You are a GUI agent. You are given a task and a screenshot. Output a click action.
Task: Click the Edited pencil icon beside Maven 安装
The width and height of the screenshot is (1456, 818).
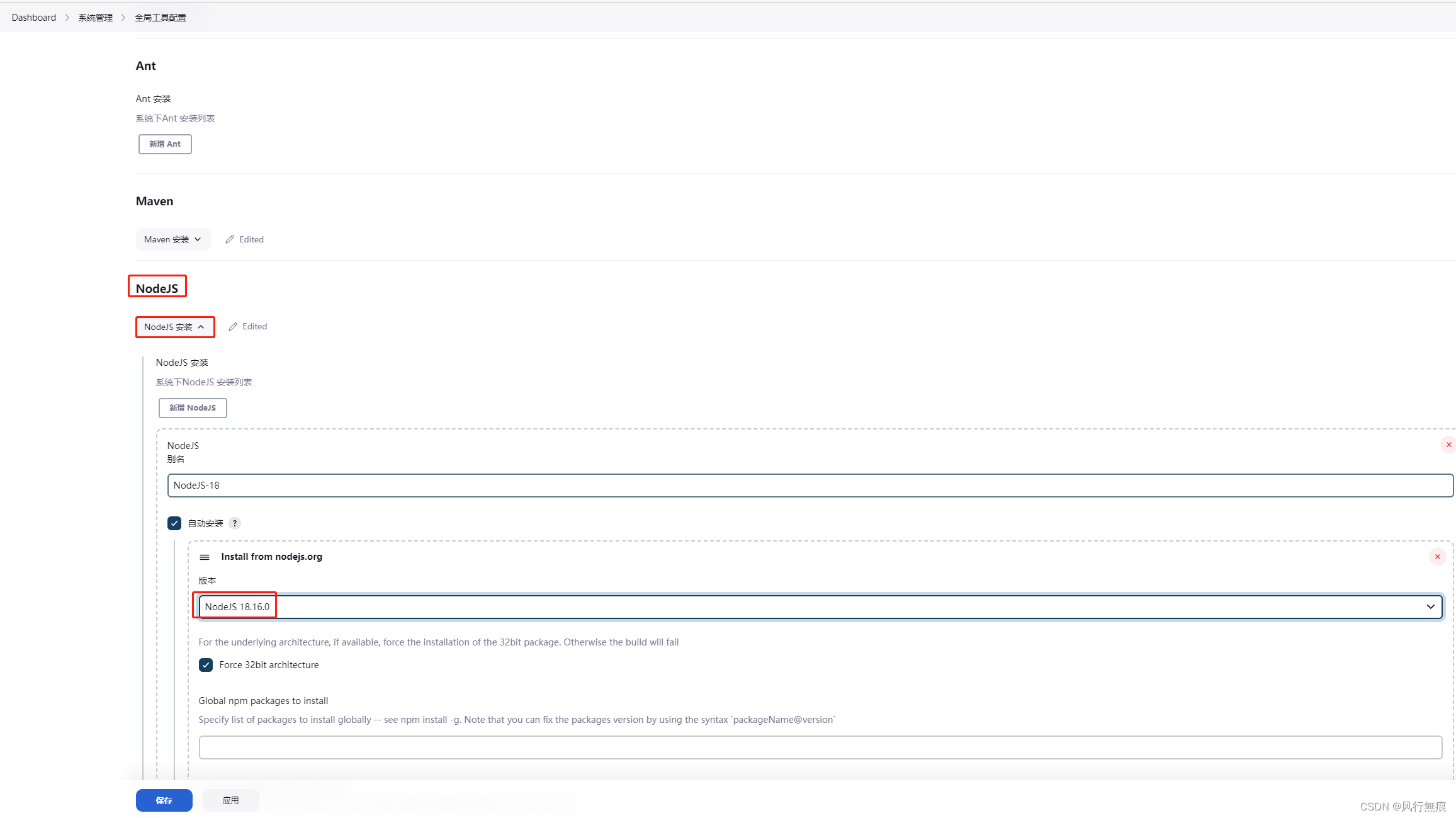coord(230,239)
